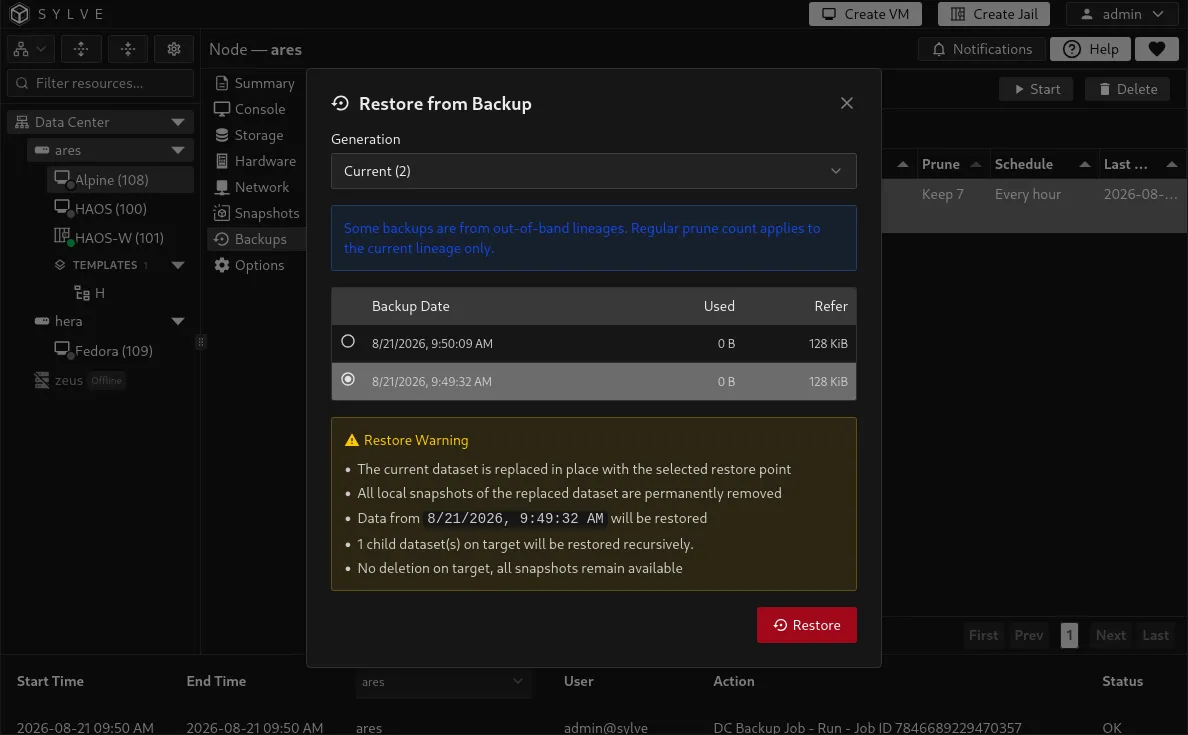This screenshot has width=1188, height=735.
Task: Click the Status column header in task log
Action: click(x=1122, y=681)
